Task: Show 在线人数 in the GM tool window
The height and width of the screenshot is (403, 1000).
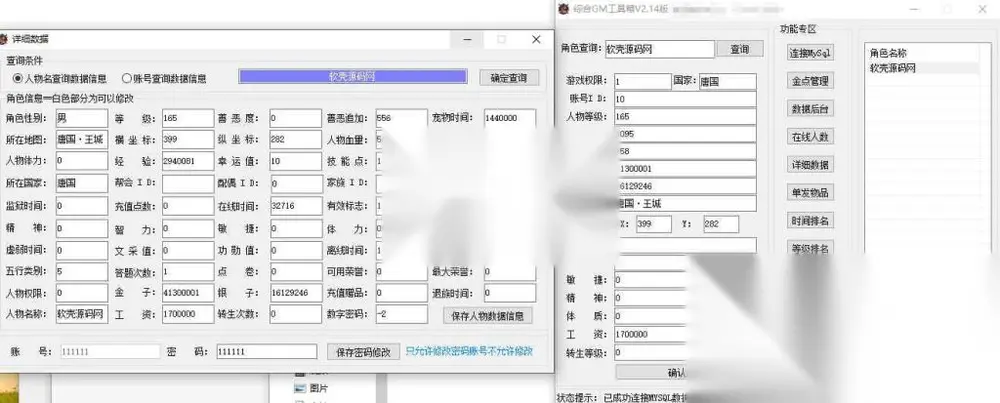Action: click(810, 137)
